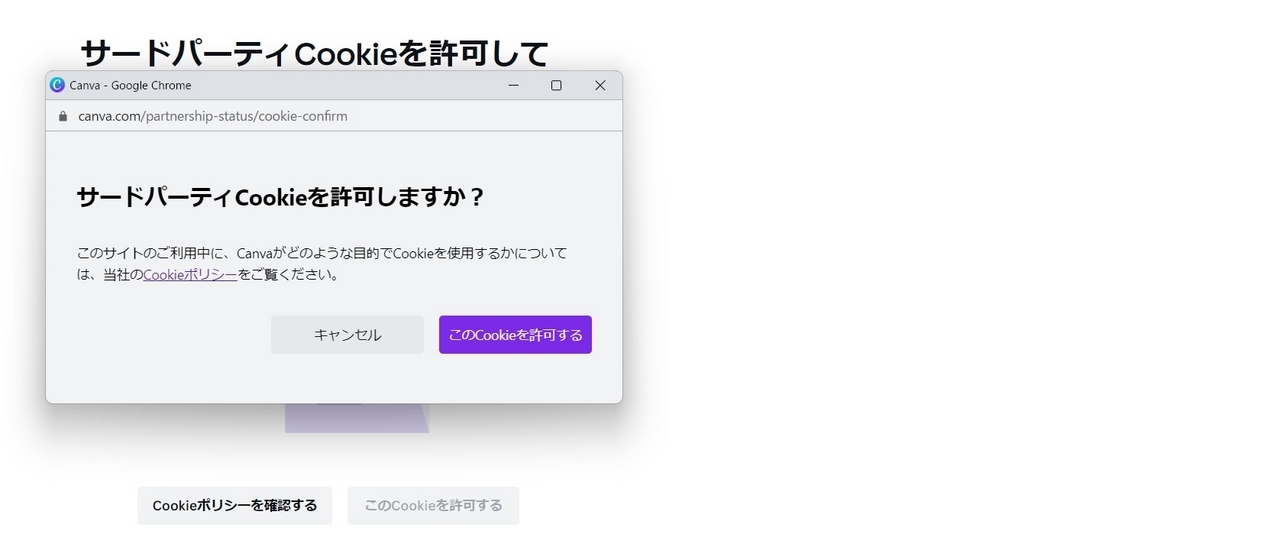Click the キャンセル button
Screen dimensions: 1280x544
point(347,335)
